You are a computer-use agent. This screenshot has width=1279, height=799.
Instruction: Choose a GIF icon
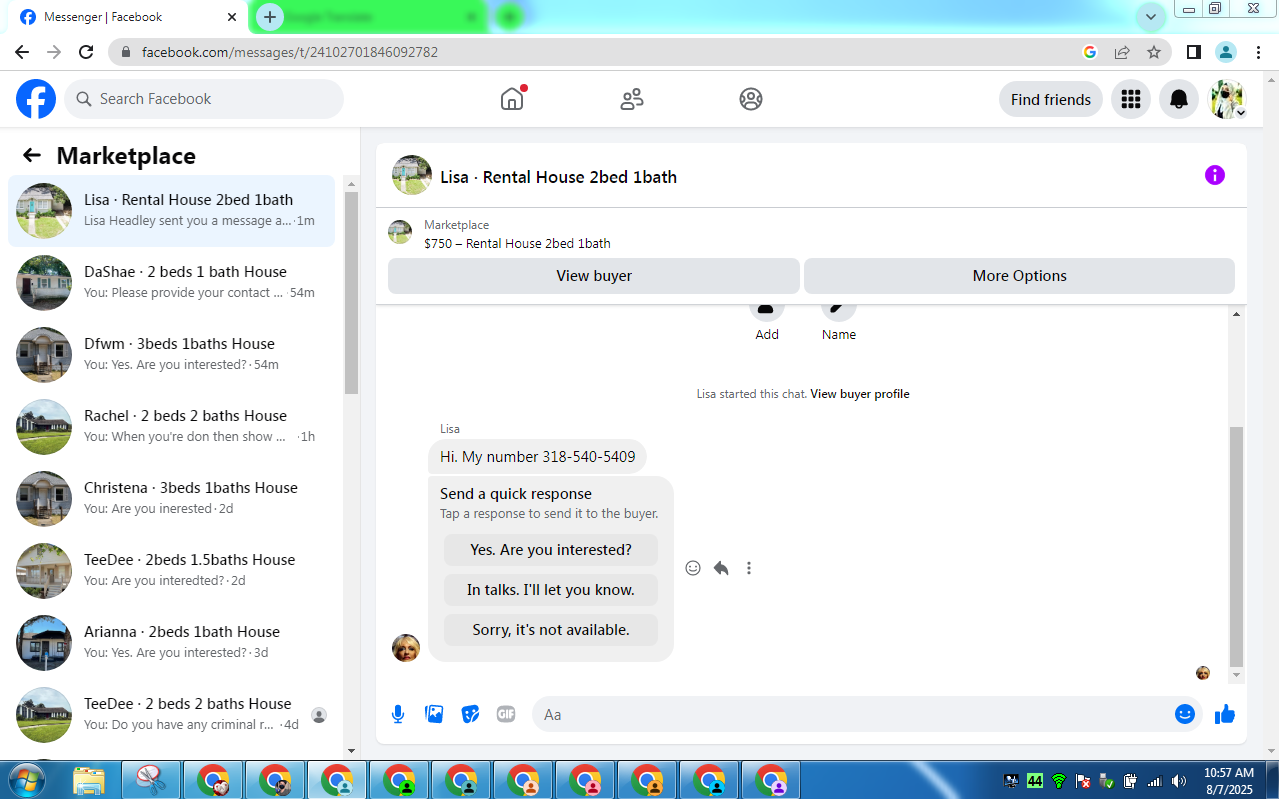click(x=506, y=714)
